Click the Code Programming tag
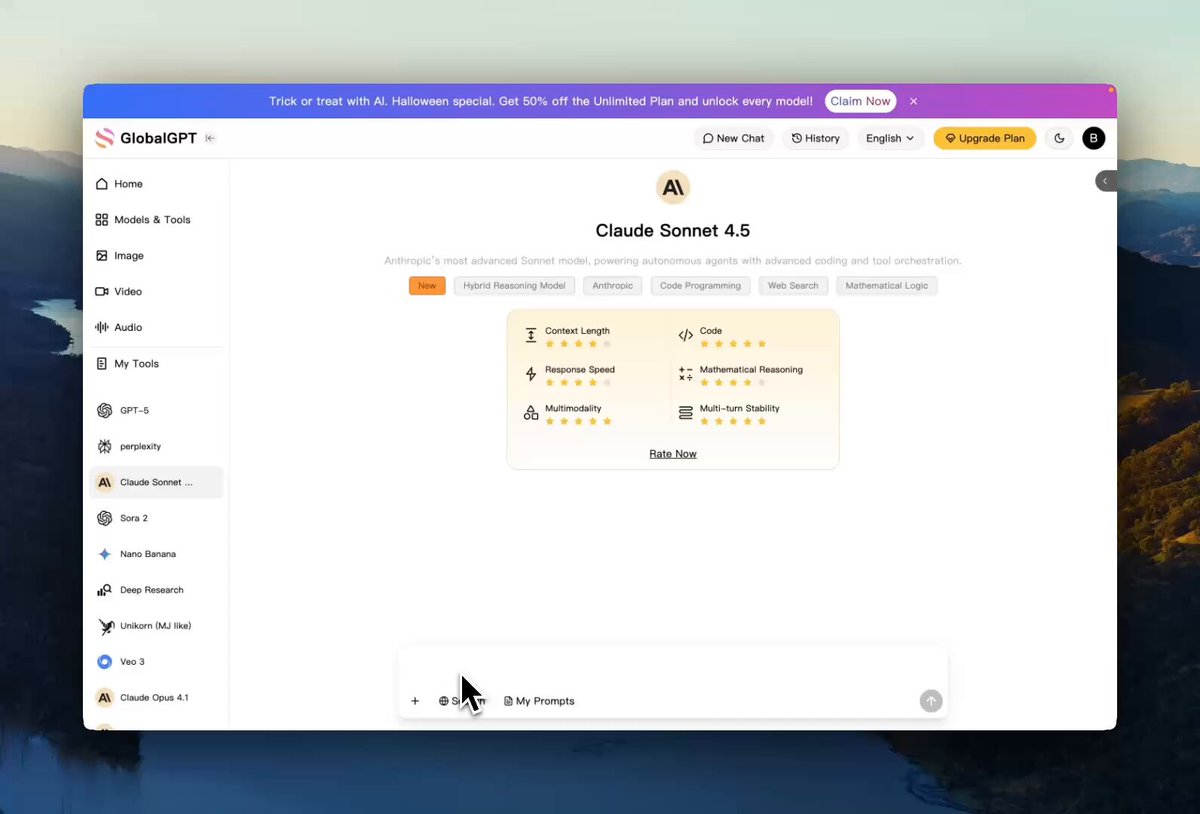1200x814 pixels. pos(700,286)
